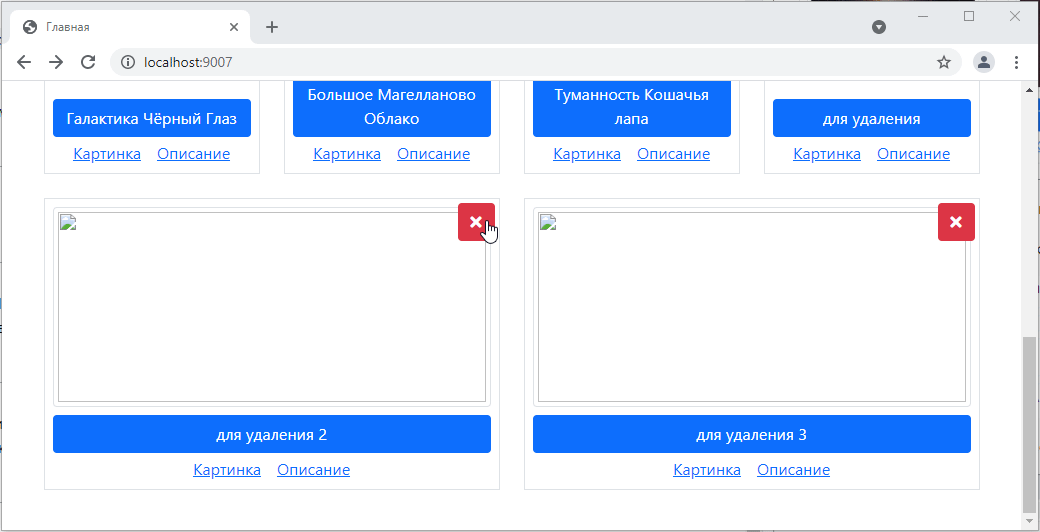View site information icon in address bar

(x=128, y=62)
